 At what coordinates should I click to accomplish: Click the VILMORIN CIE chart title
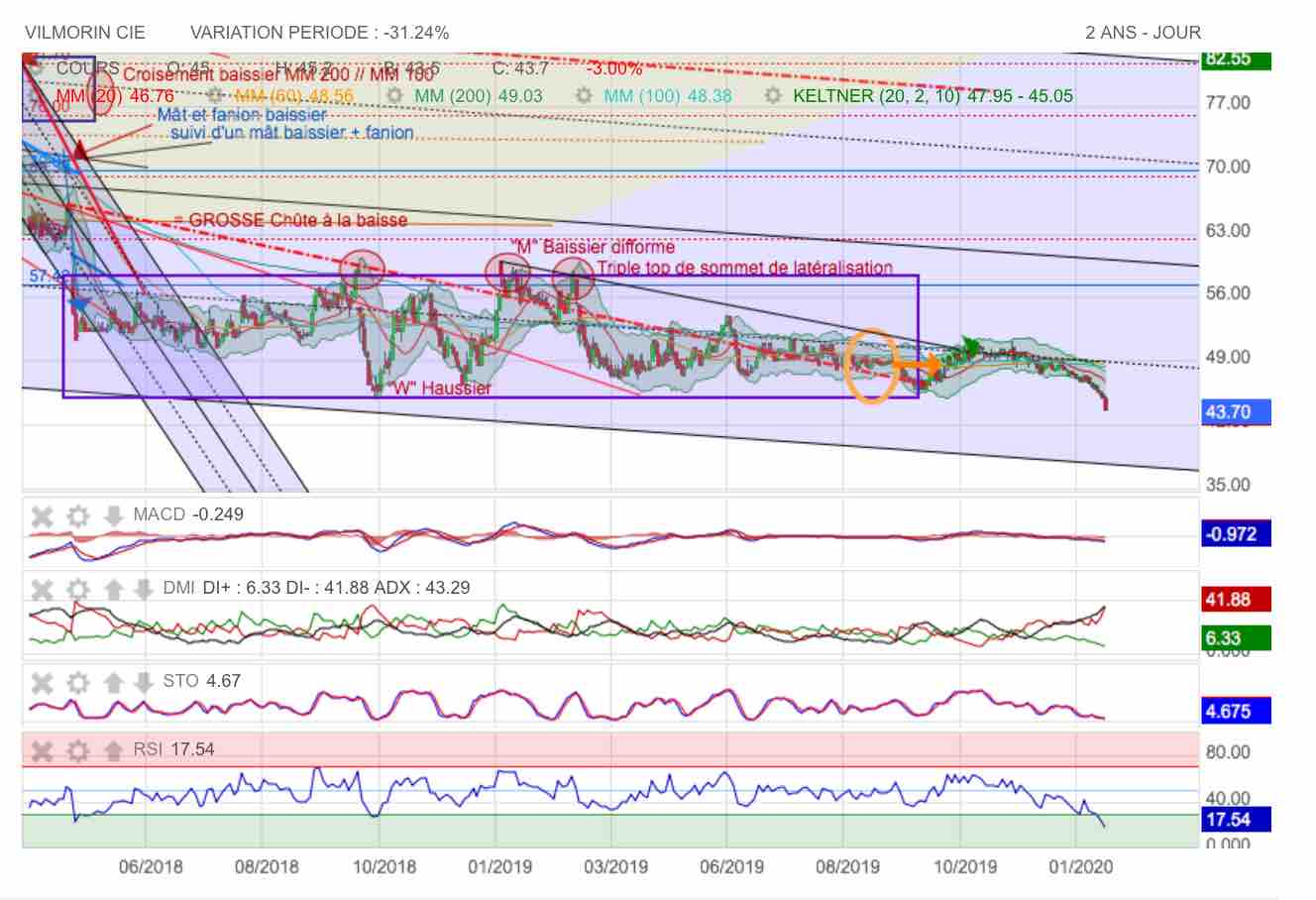(x=85, y=33)
